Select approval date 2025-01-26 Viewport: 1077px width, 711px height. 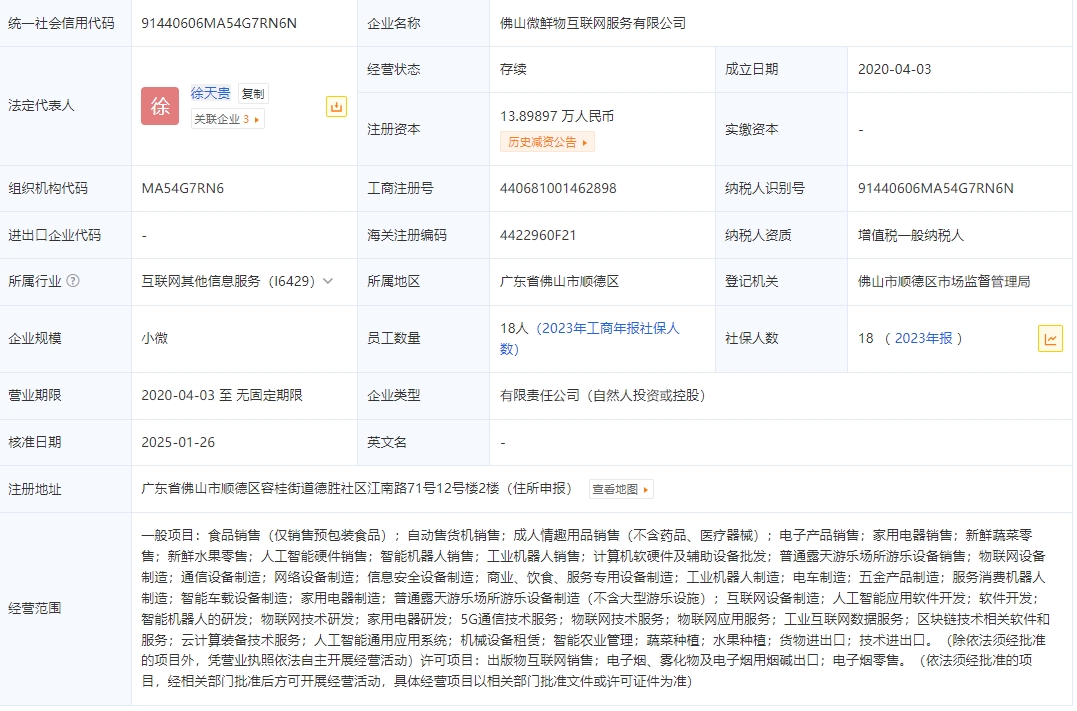click(178, 442)
